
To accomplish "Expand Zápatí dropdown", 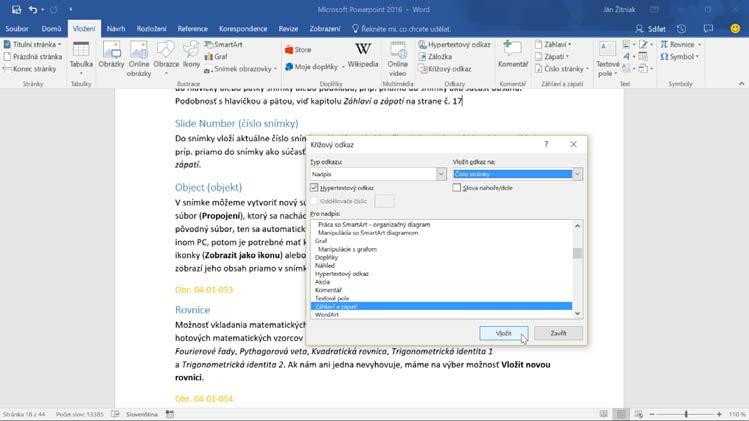I will (567, 56).
